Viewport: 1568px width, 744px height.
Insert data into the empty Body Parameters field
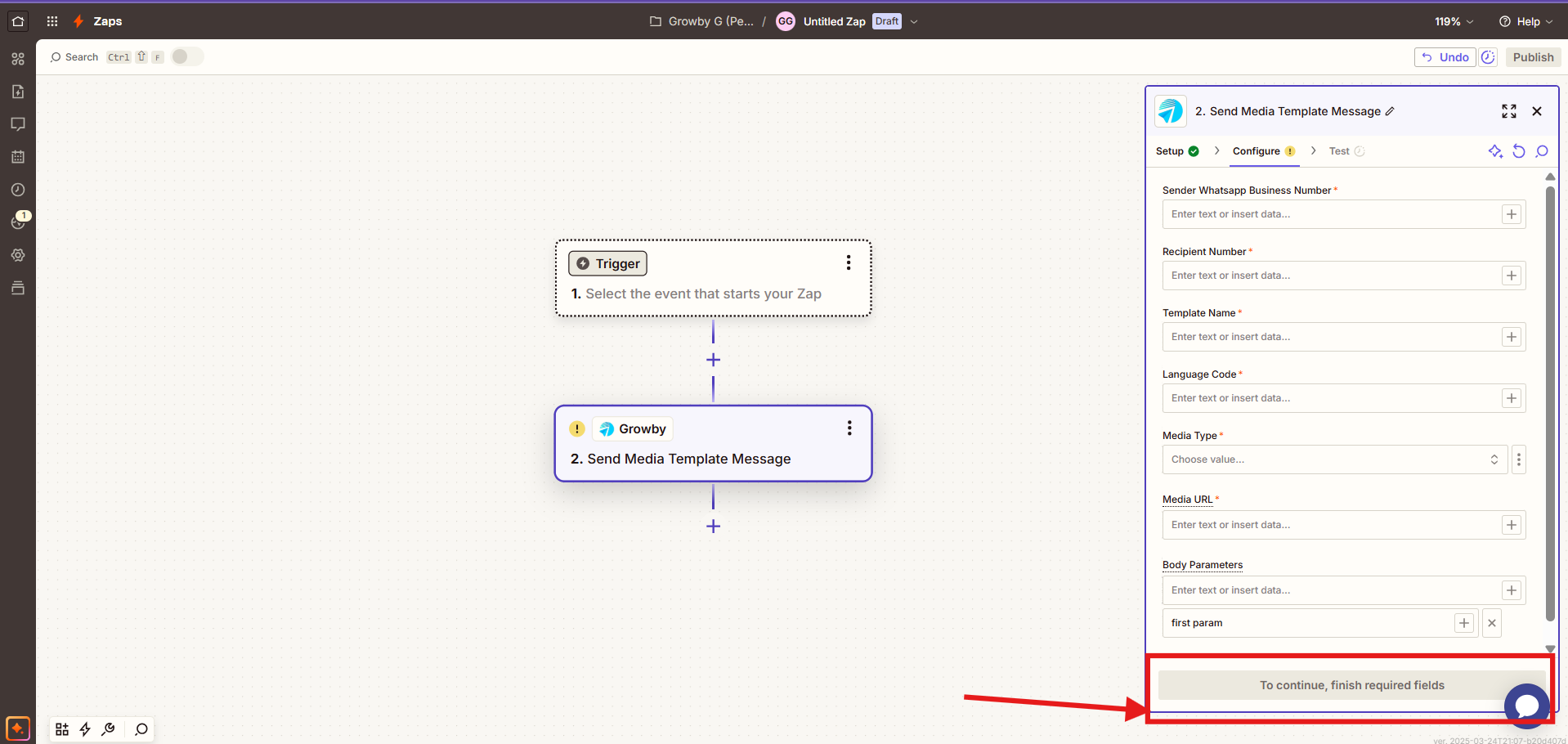pos(1512,590)
